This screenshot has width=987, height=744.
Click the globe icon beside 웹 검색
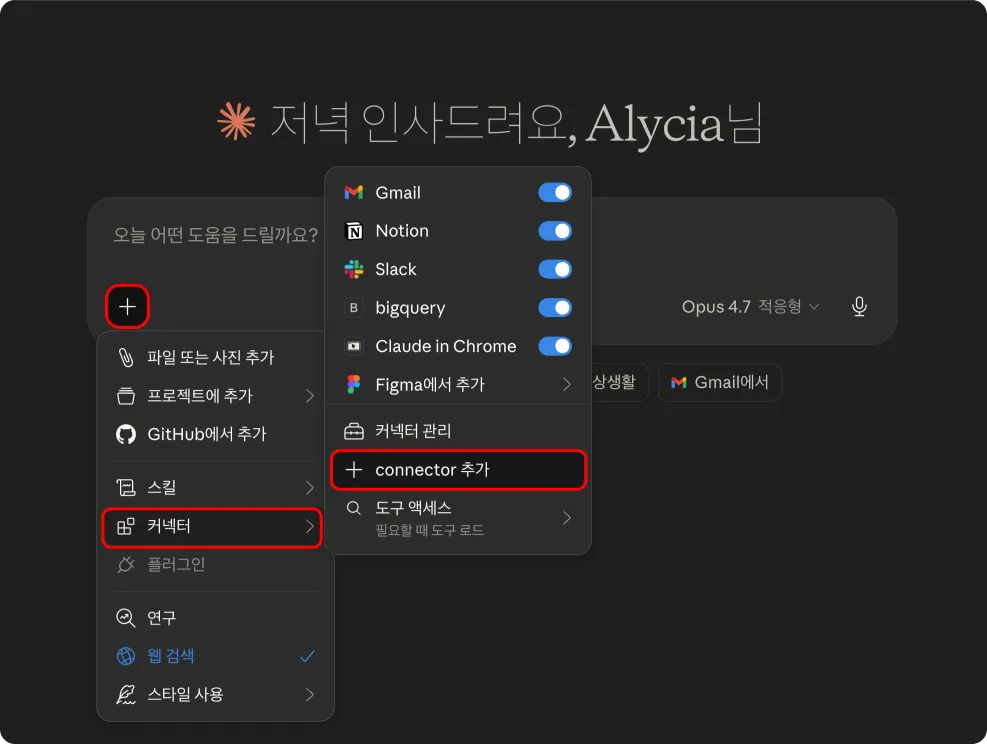126,656
